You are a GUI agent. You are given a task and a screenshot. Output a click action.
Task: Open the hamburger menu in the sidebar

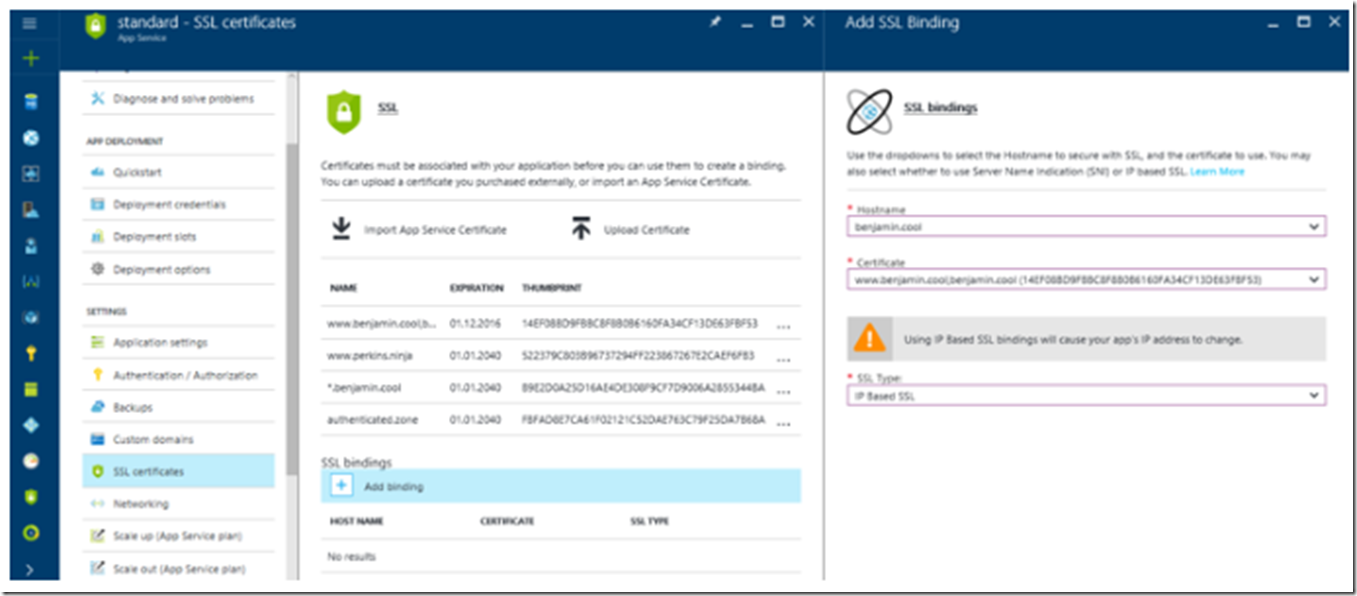click(x=30, y=23)
